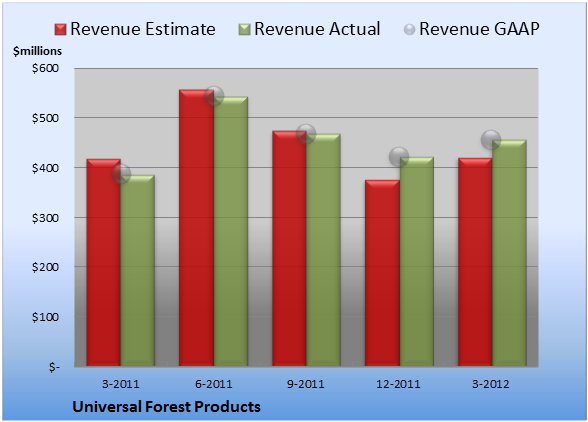Screen dimensions: 588x422
Task: Click the '$100' y-axis label
Action: [x=45, y=317]
